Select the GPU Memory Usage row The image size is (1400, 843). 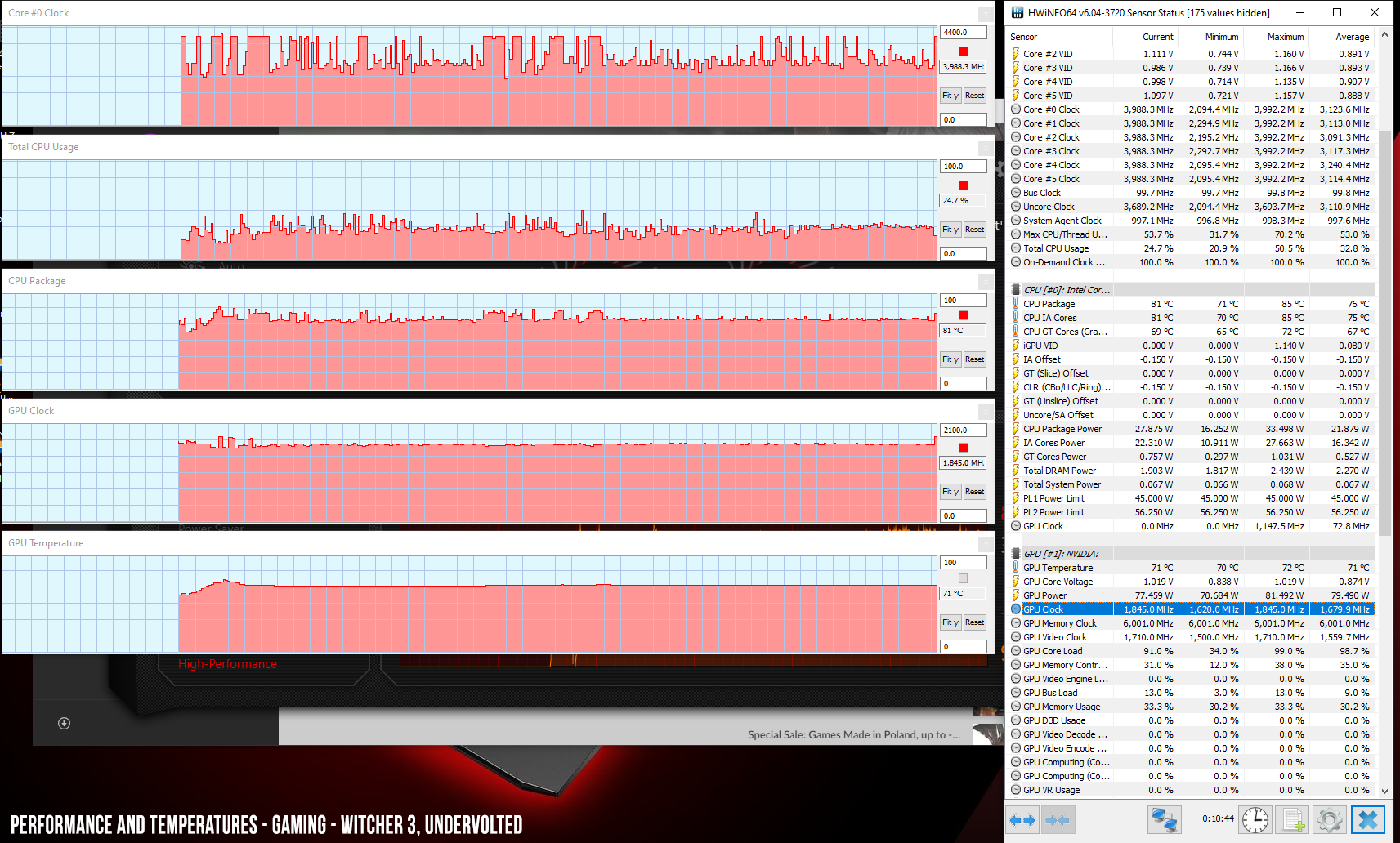(1192, 707)
